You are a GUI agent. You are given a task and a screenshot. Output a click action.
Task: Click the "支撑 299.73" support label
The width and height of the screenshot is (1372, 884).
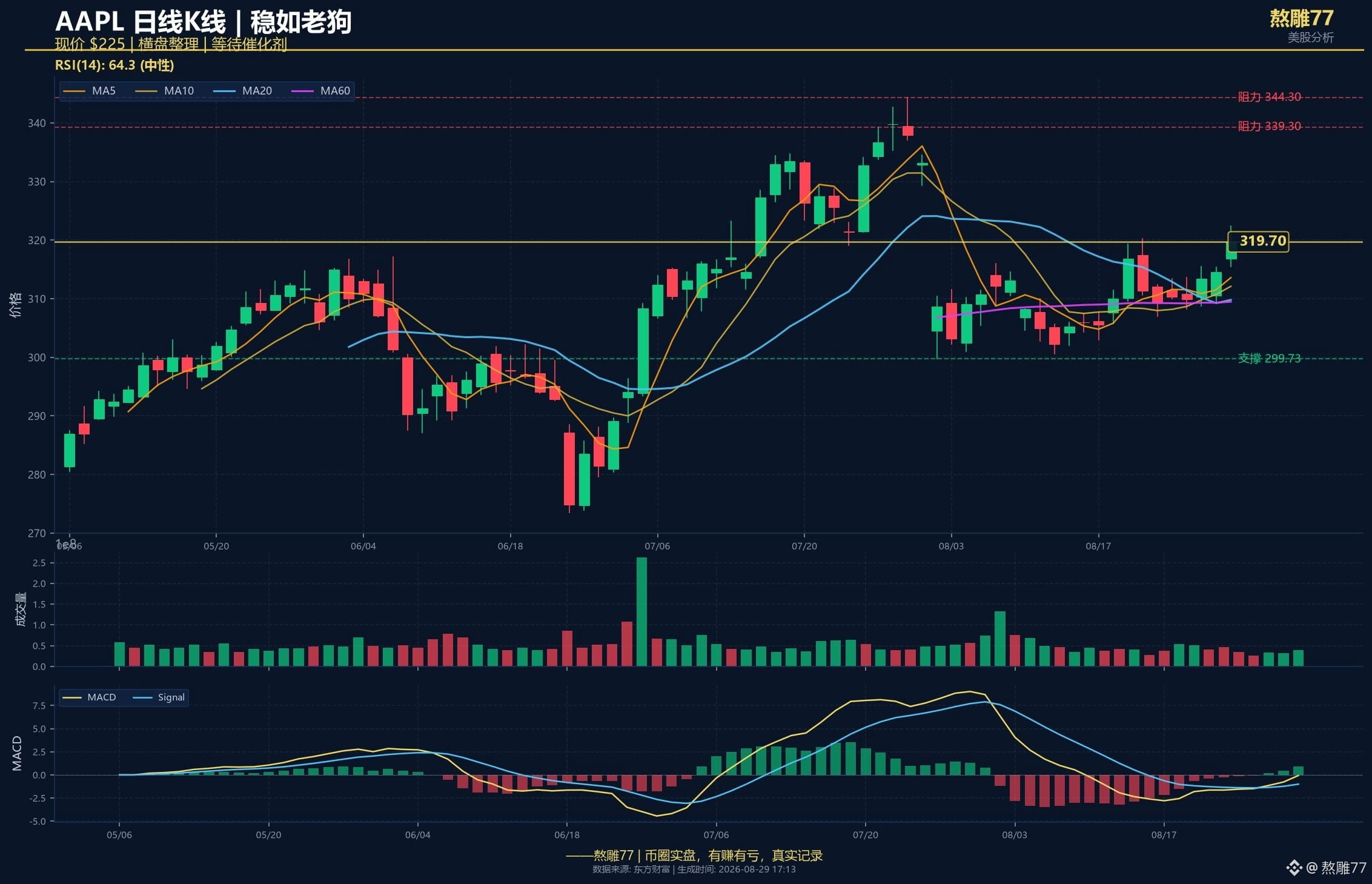(1269, 358)
